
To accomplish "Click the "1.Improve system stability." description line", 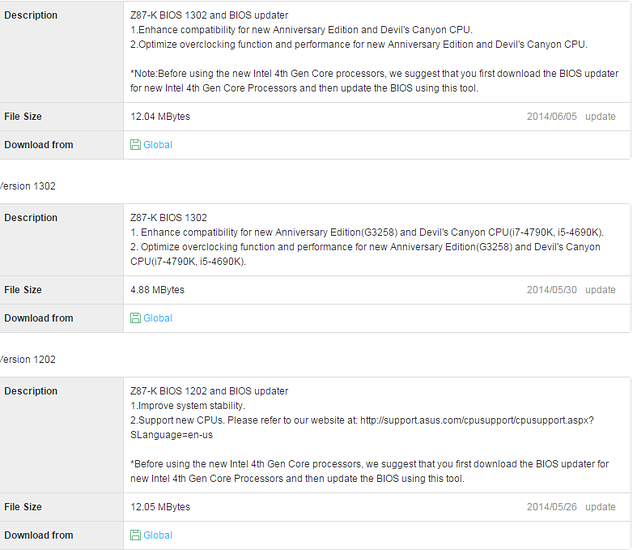I will click(x=187, y=405).
